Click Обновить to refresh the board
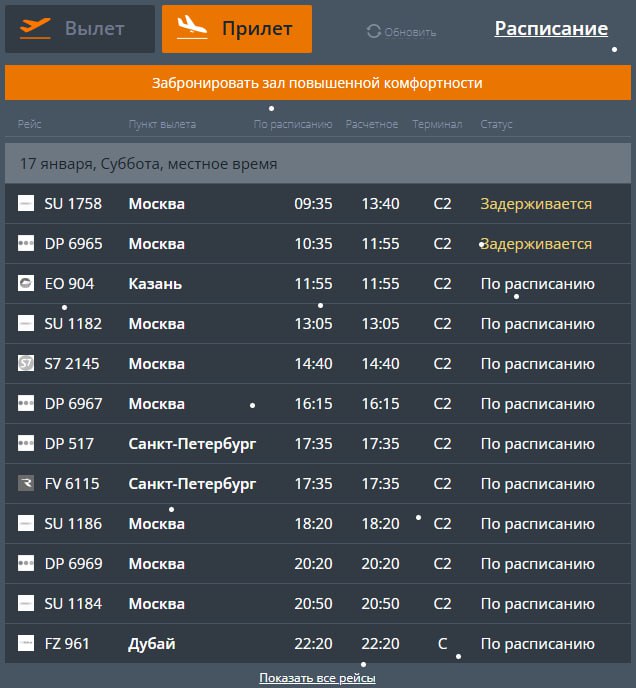Image resolution: width=636 pixels, height=688 pixels. pyautogui.click(x=409, y=32)
